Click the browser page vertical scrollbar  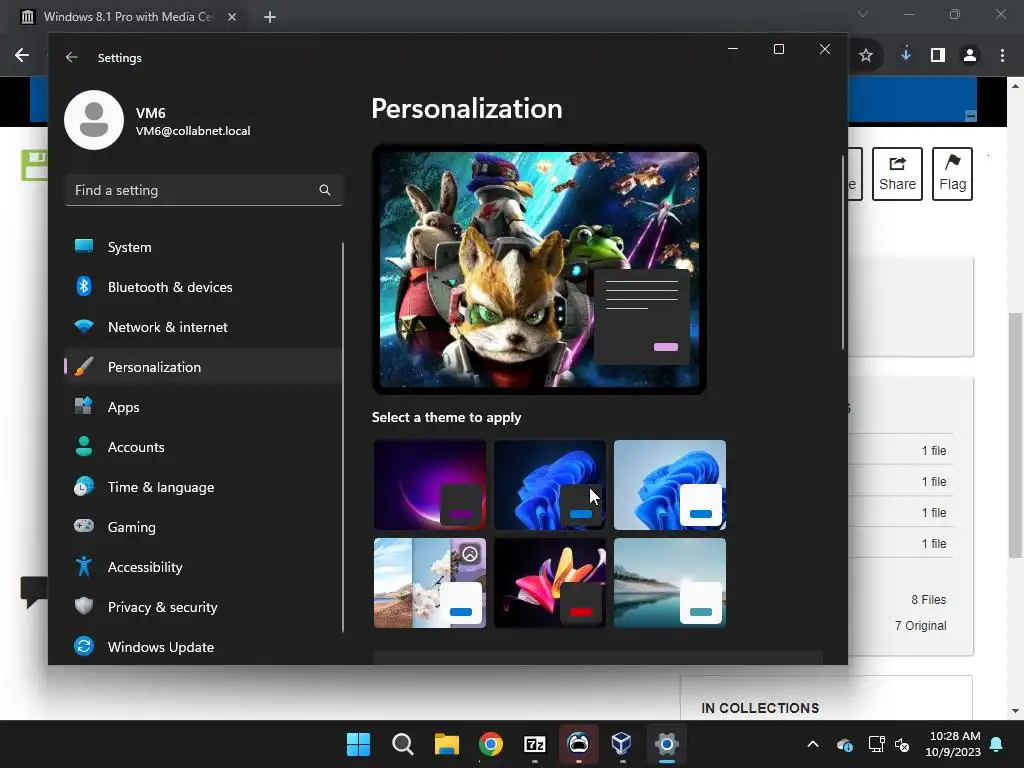pos(1015,434)
